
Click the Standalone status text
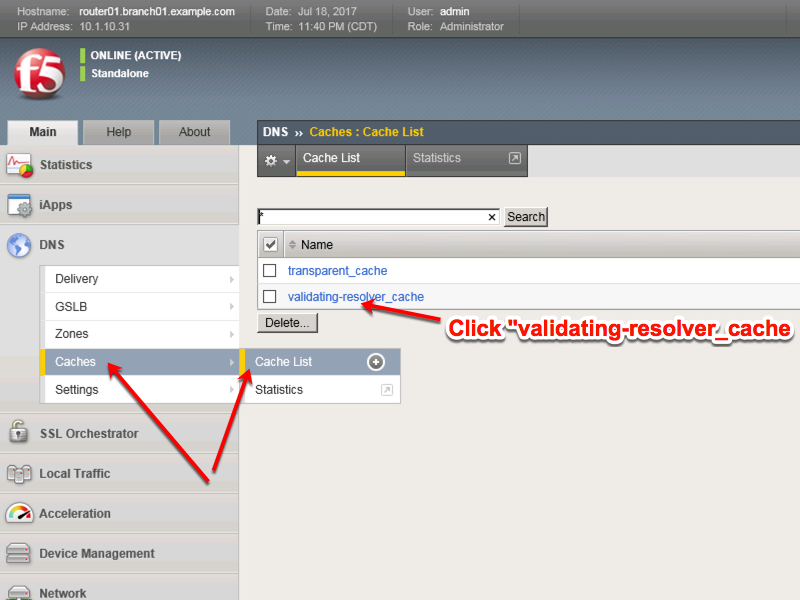120,73
